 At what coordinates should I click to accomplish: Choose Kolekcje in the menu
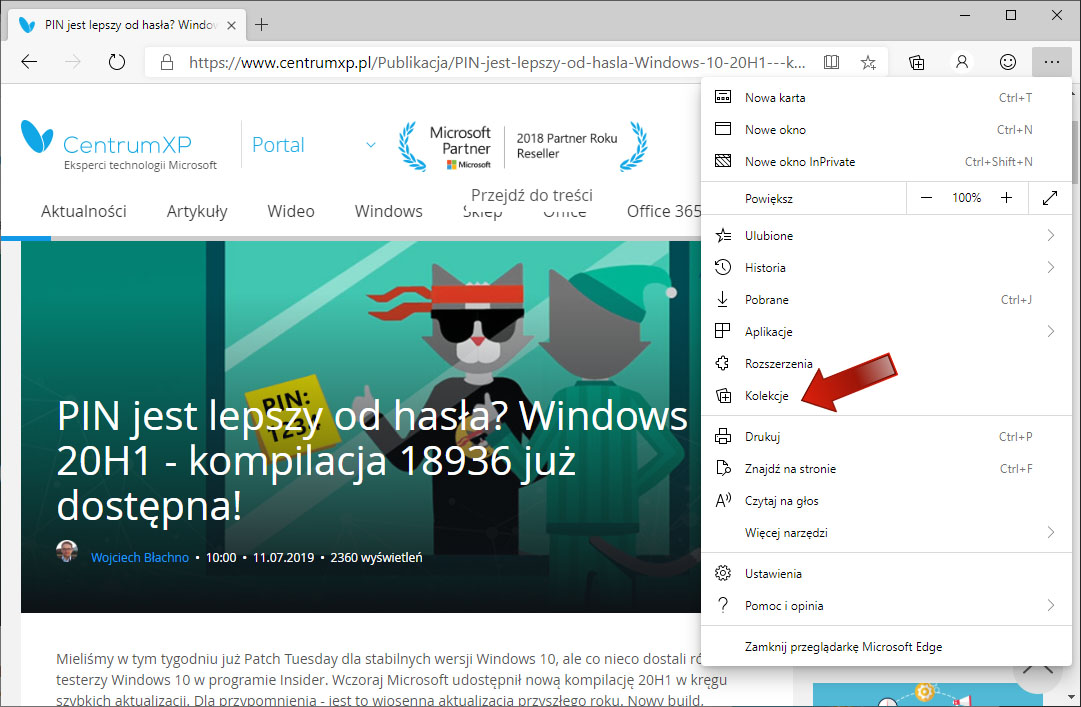886,396
